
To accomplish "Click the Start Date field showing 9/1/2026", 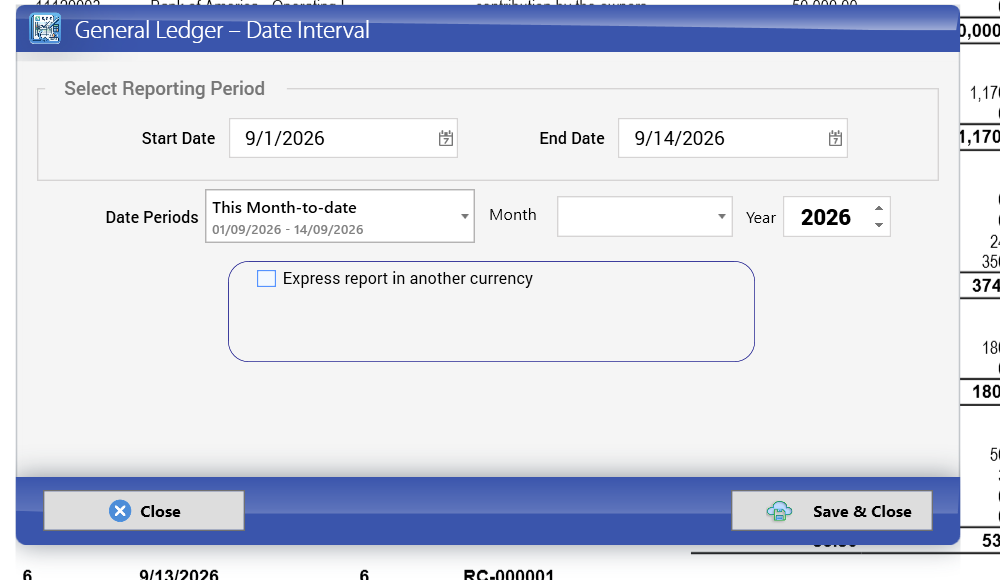I will click(x=343, y=138).
